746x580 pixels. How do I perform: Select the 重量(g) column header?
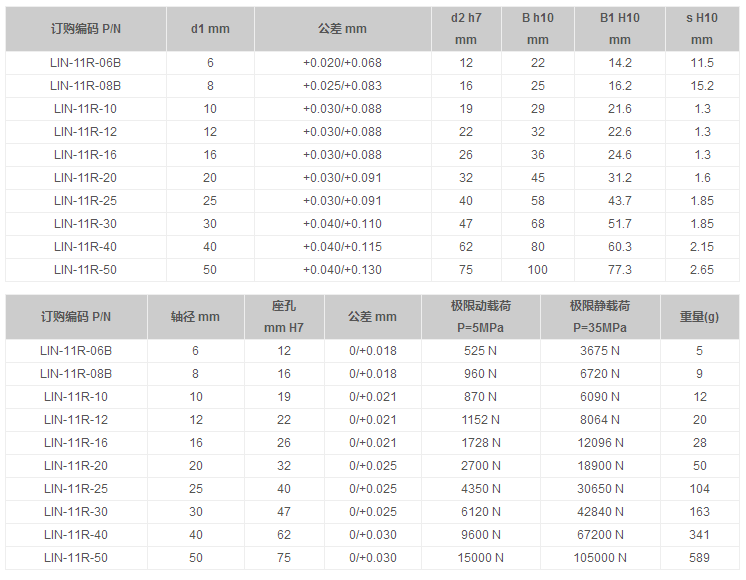(700, 317)
